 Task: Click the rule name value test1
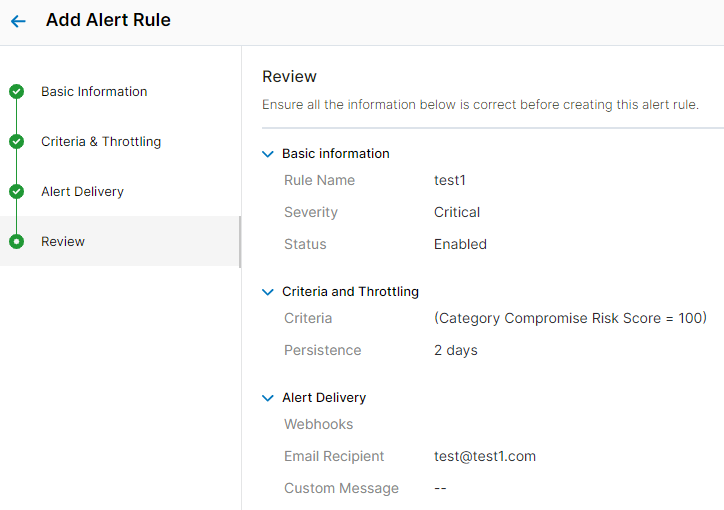(450, 181)
